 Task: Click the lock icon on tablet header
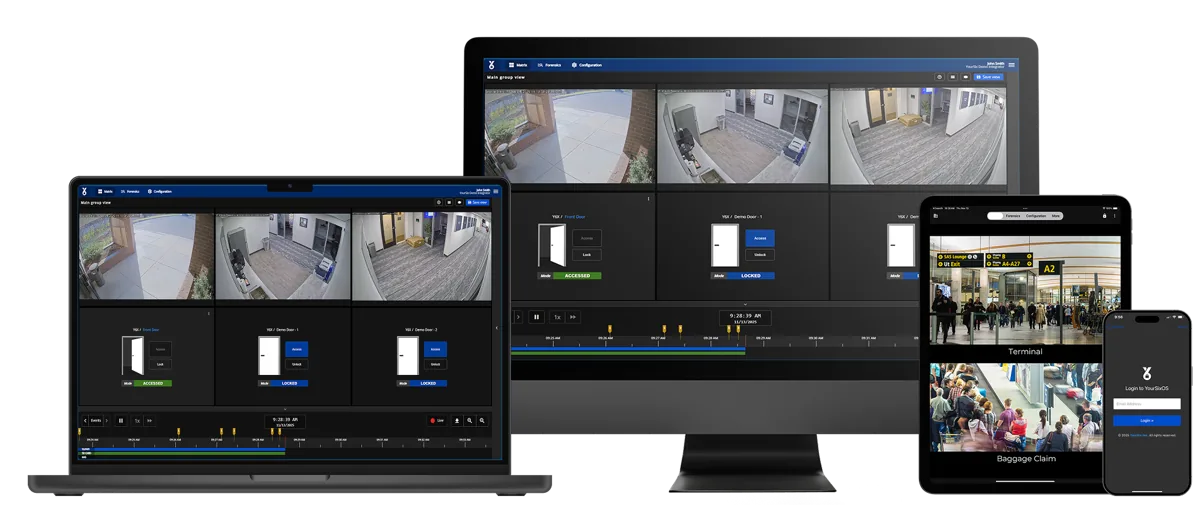[1104, 216]
